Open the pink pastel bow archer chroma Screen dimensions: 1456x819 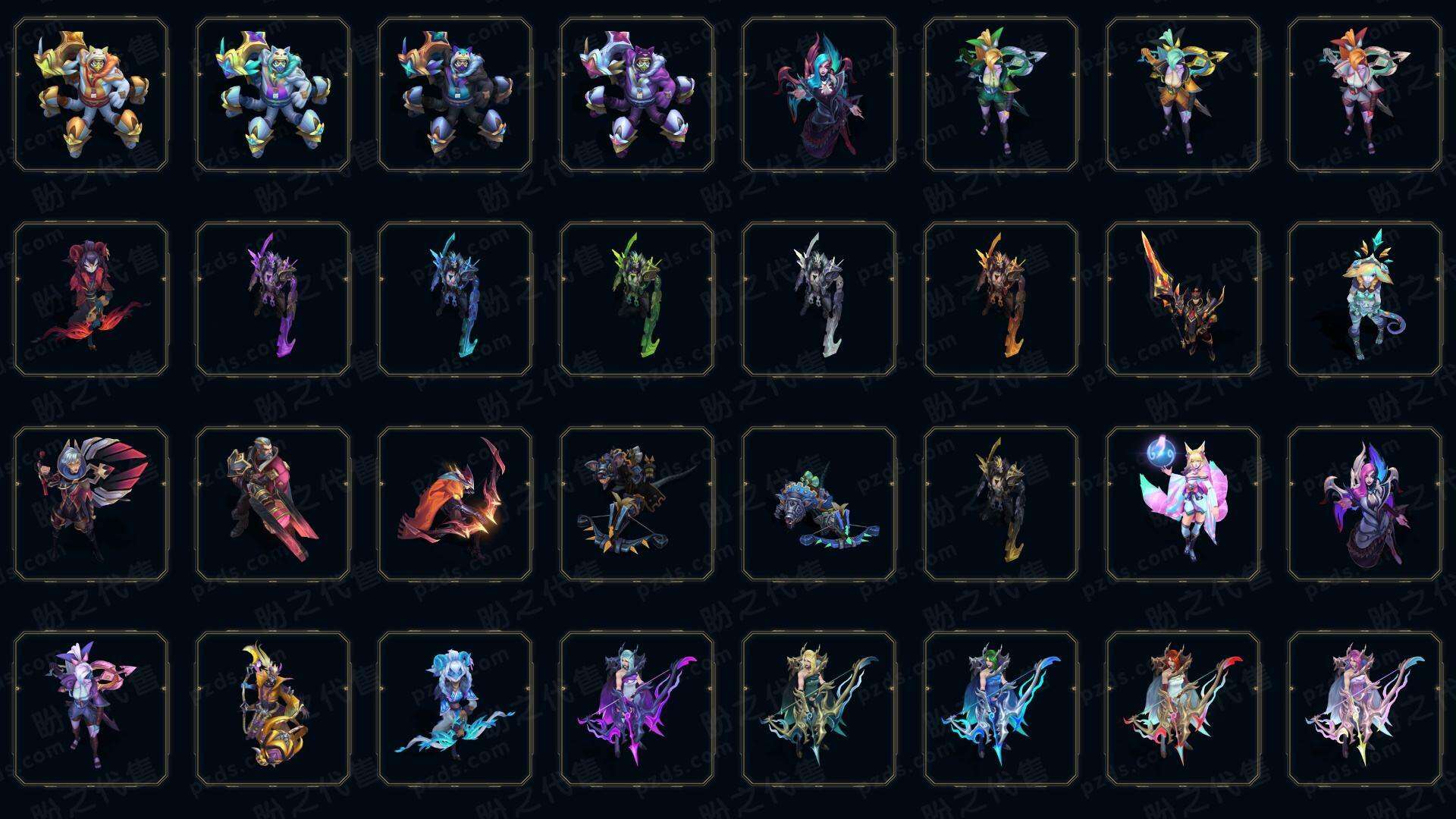[x=1365, y=708]
